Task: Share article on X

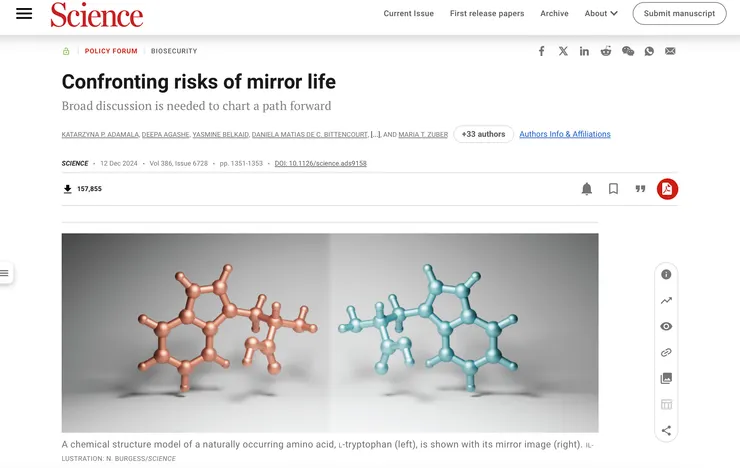Action: (x=563, y=51)
